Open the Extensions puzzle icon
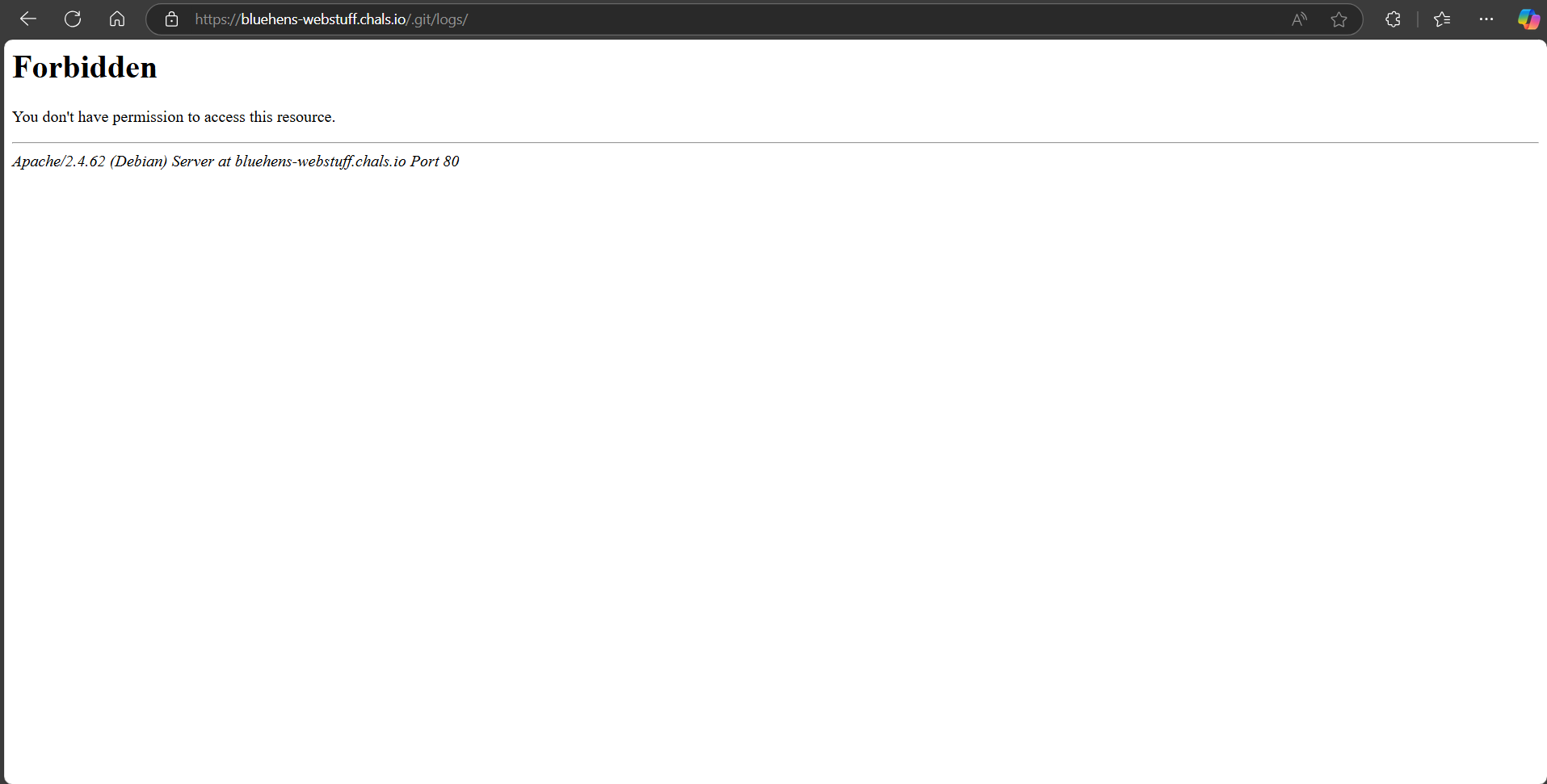1547x784 pixels. 1393,19
